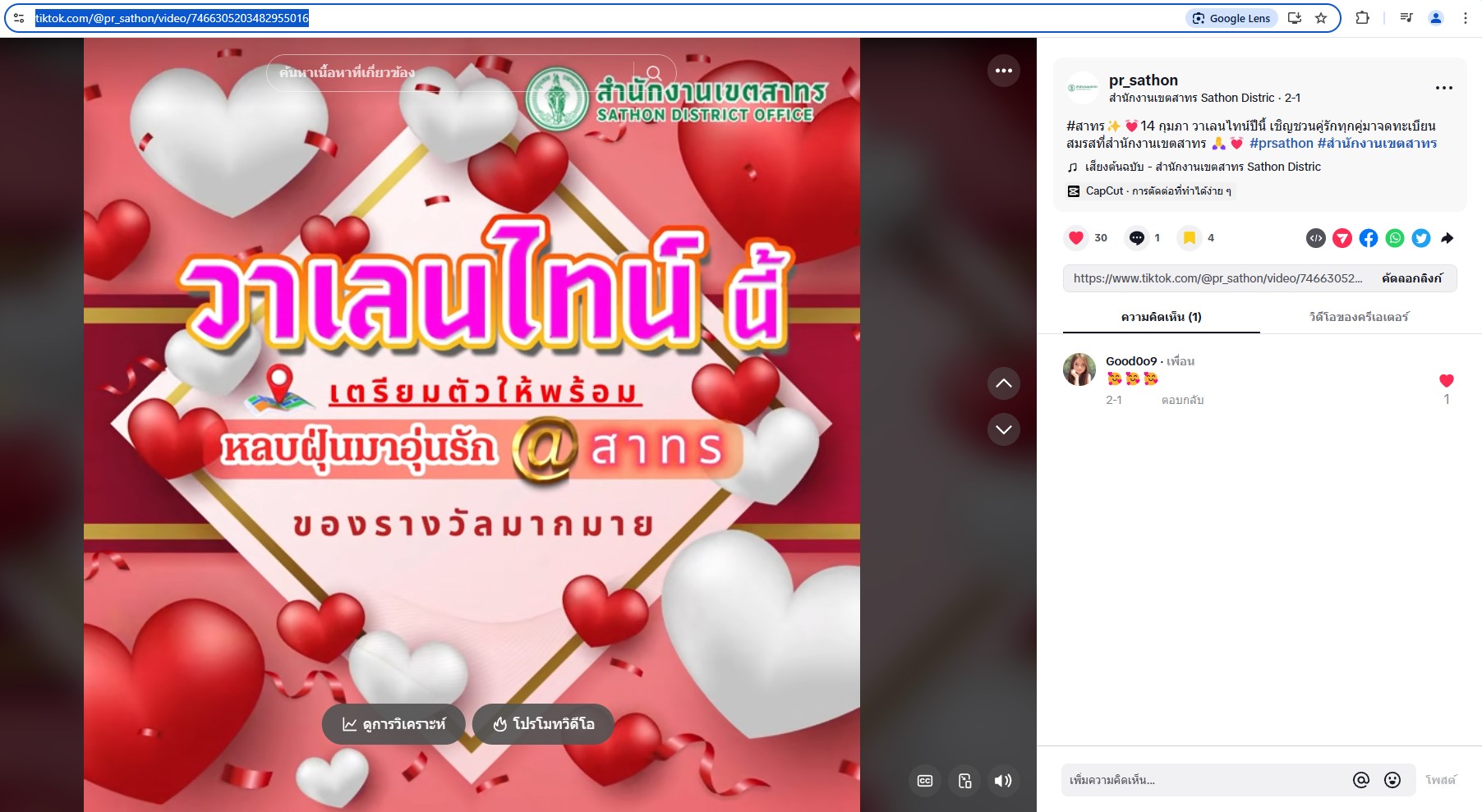Share the video to Facebook
1482x812 pixels.
1369,238
